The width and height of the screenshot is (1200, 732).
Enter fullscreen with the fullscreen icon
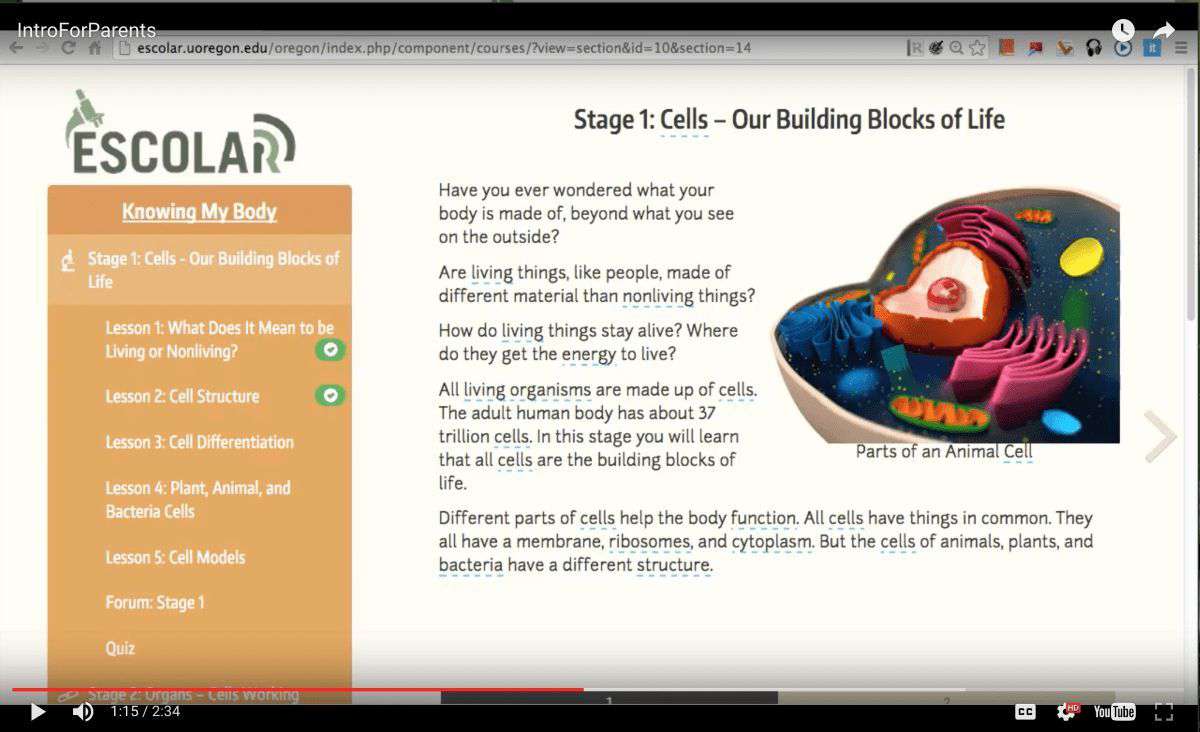click(1164, 711)
